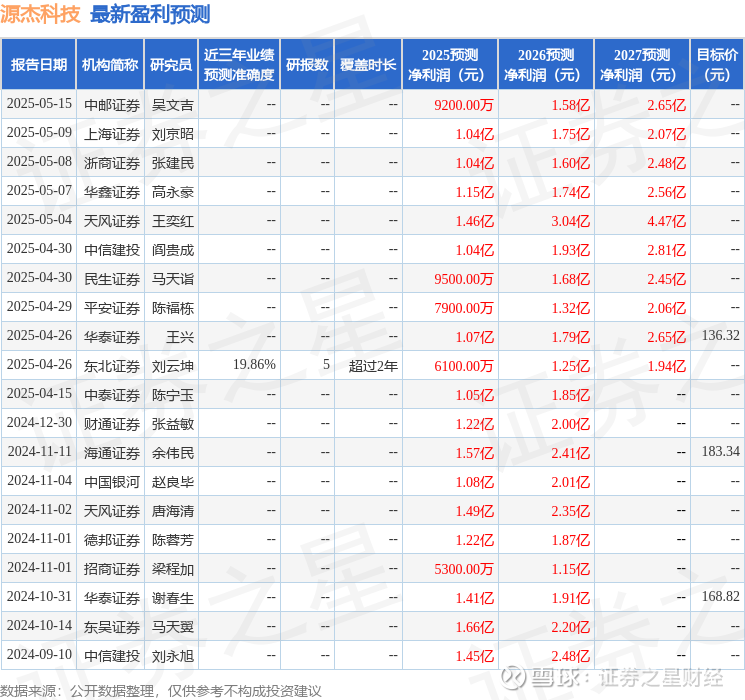
Task: Click the 覆盖时长 column header
Action: 368,65
